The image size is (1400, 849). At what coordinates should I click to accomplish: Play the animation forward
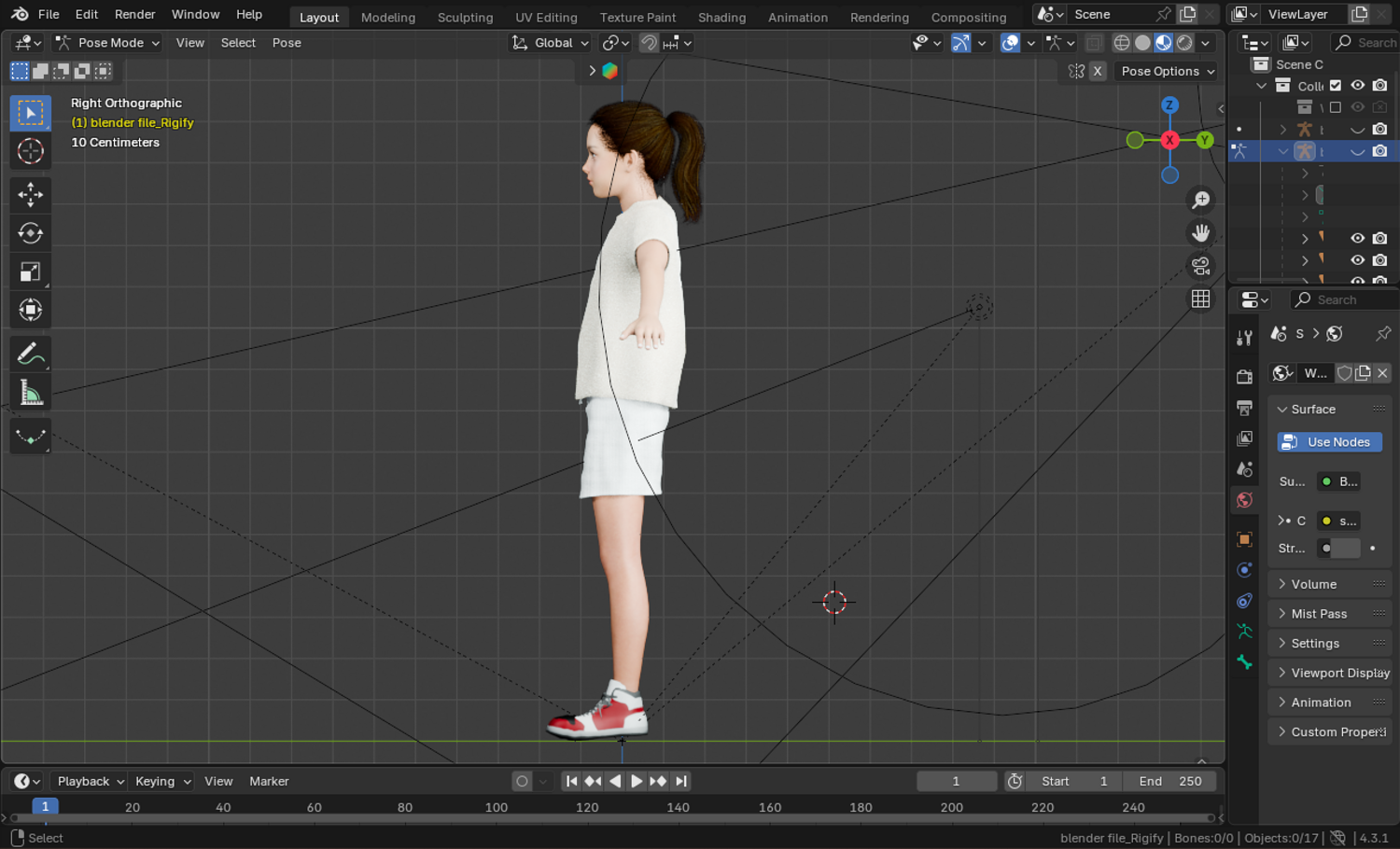pos(637,781)
